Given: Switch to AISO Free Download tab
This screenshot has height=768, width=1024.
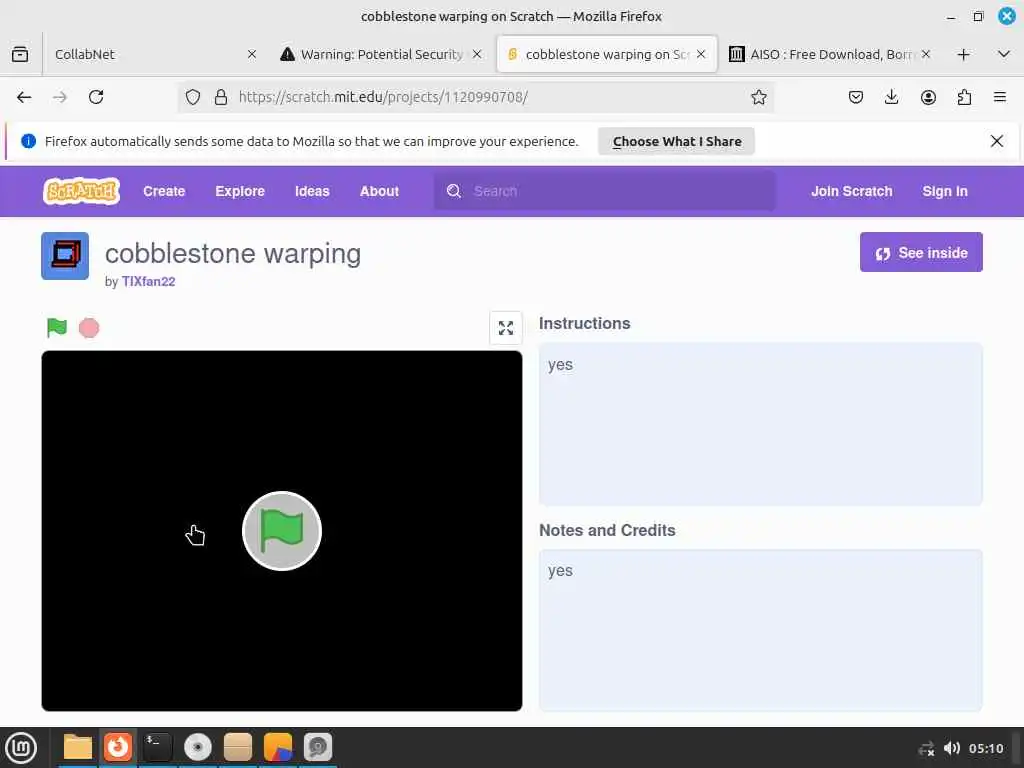Looking at the screenshot, I should [830, 54].
